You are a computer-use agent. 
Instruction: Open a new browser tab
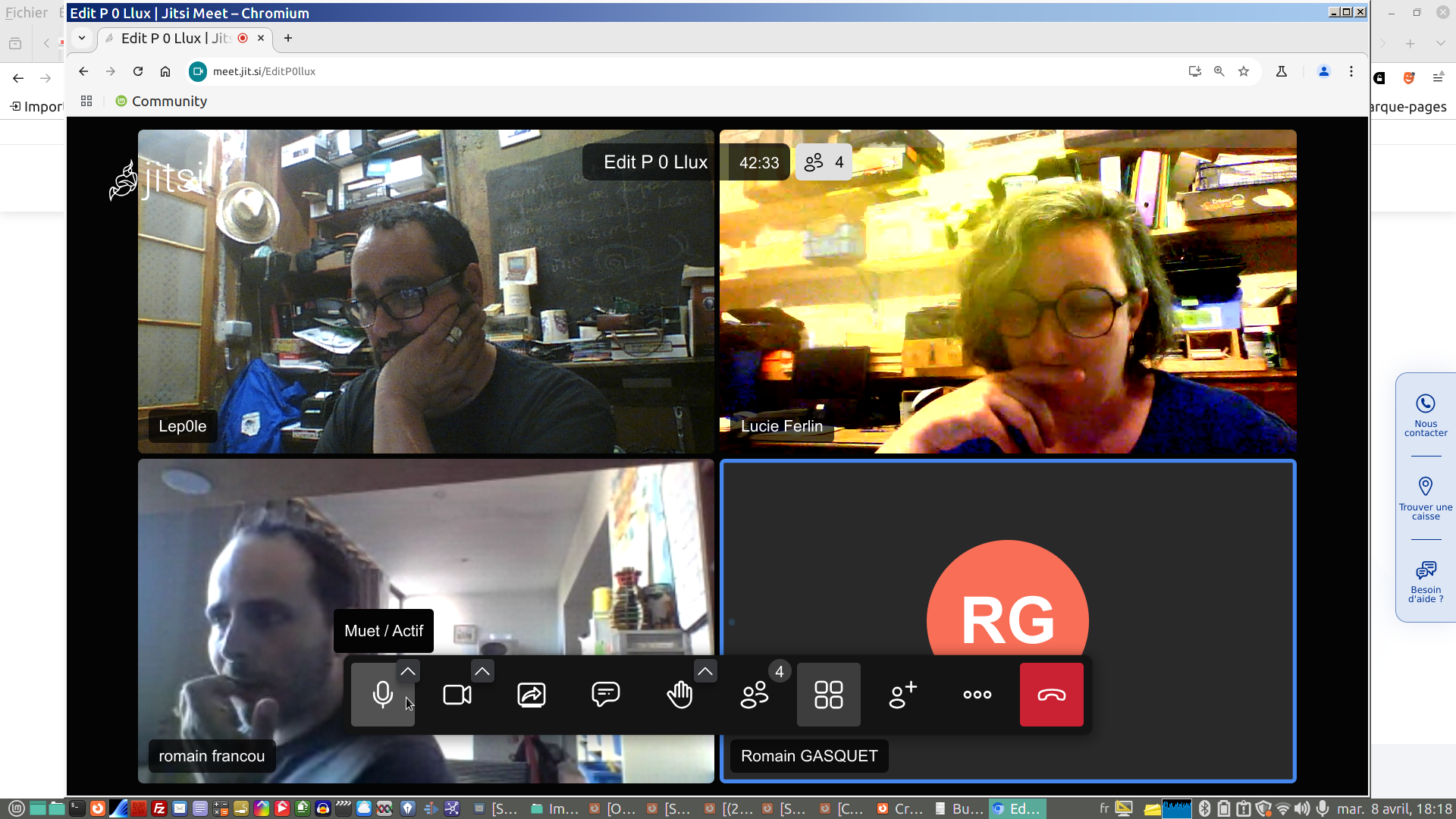288,38
